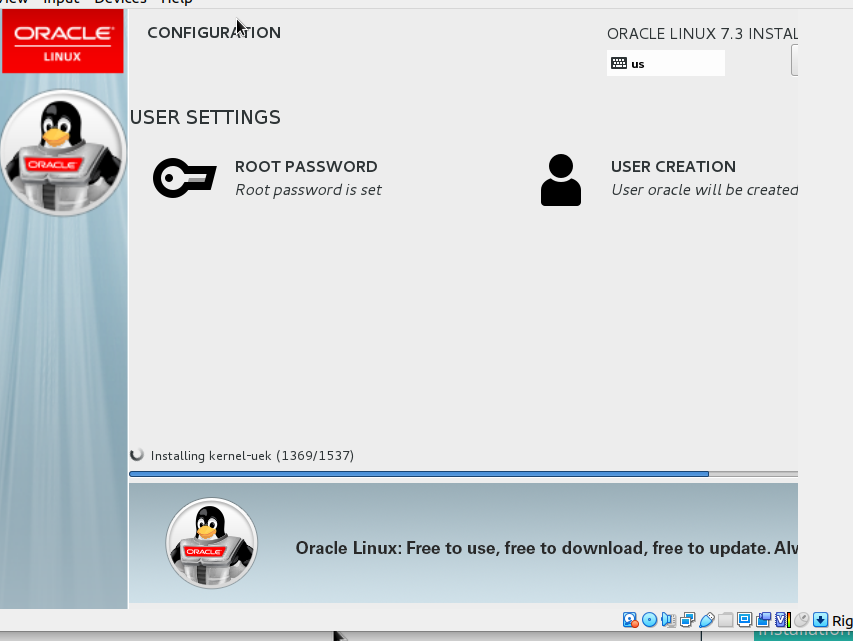Click the 'Root password is set' text
The image size is (853, 641).
pos(308,190)
